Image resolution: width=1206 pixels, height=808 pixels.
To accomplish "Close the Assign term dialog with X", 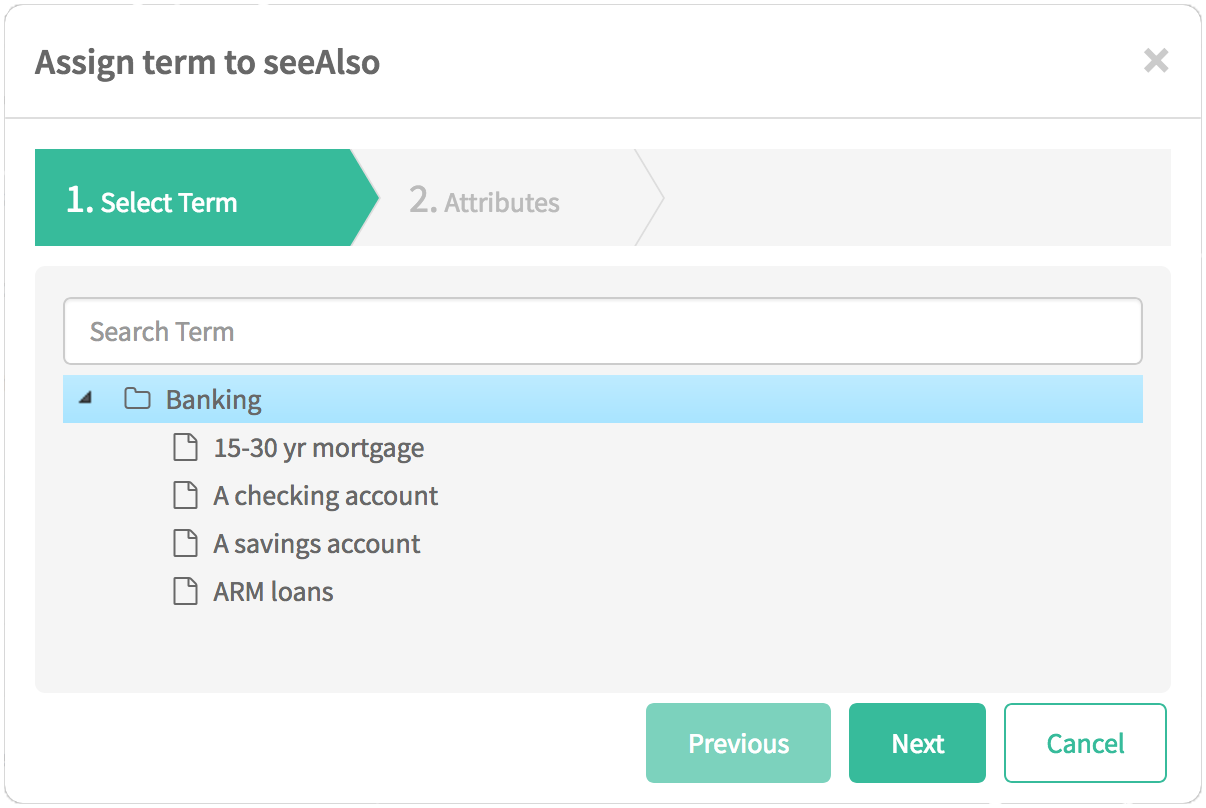I will click(x=1156, y=62).
